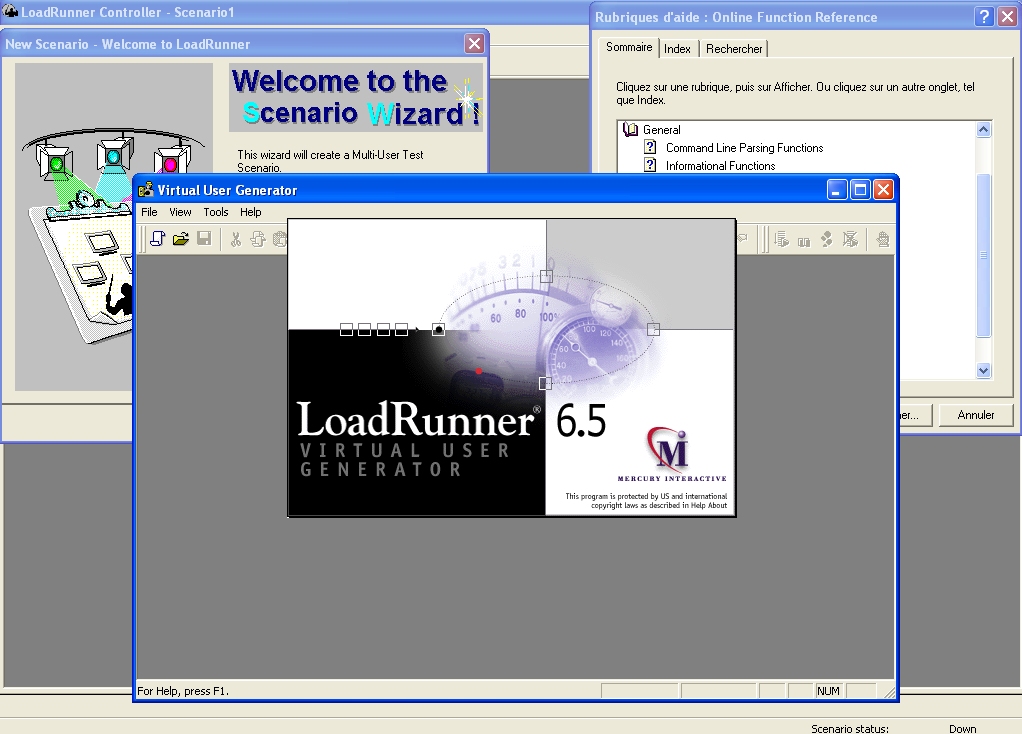Maximize the Virtual User Generator window

click(x=860, y=190)
